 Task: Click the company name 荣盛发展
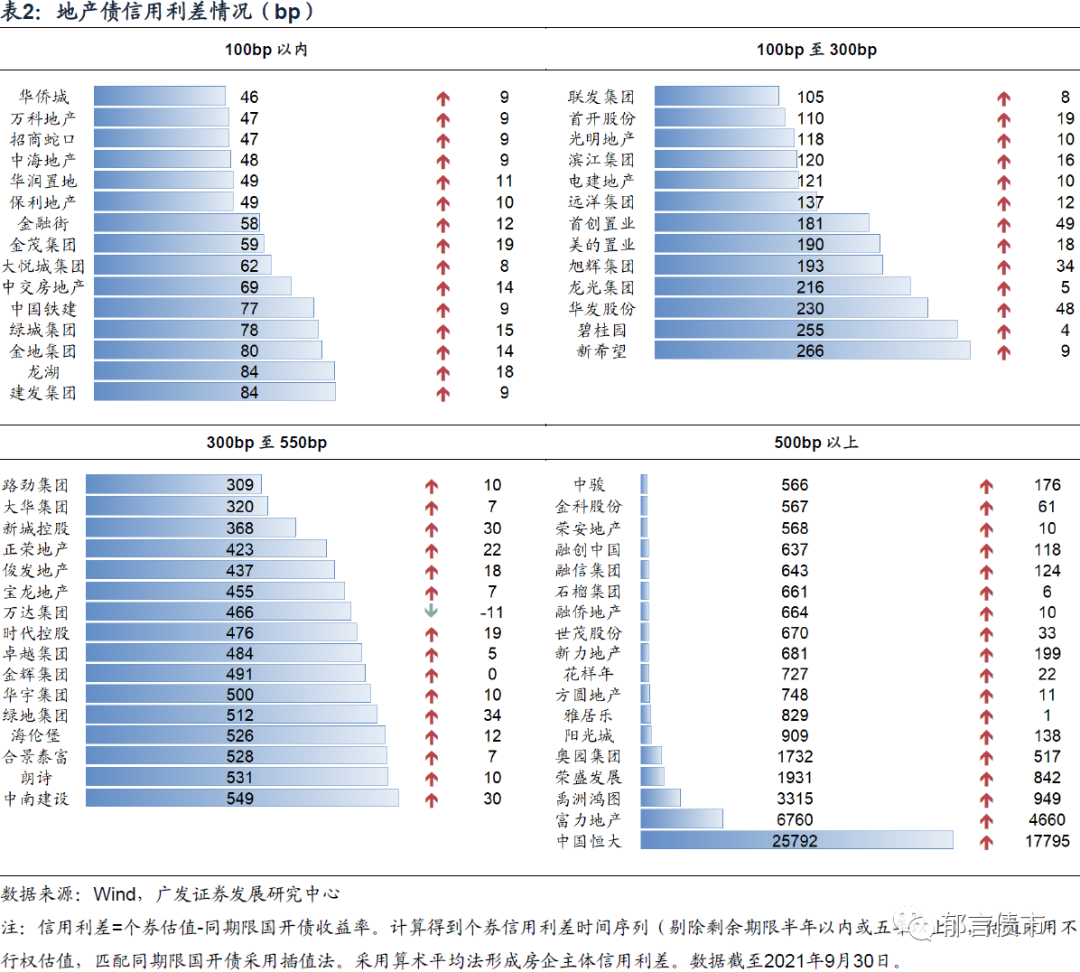(x=589, y=778)
